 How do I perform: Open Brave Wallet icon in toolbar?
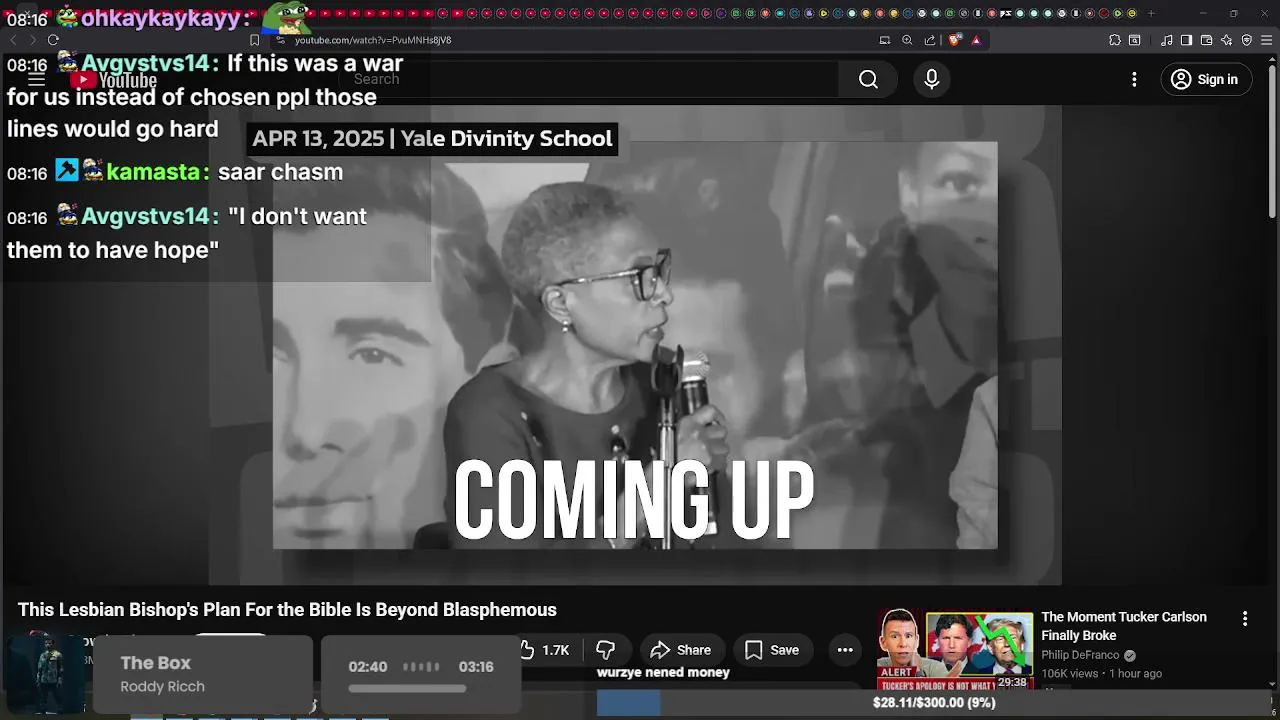point(1206,40)
